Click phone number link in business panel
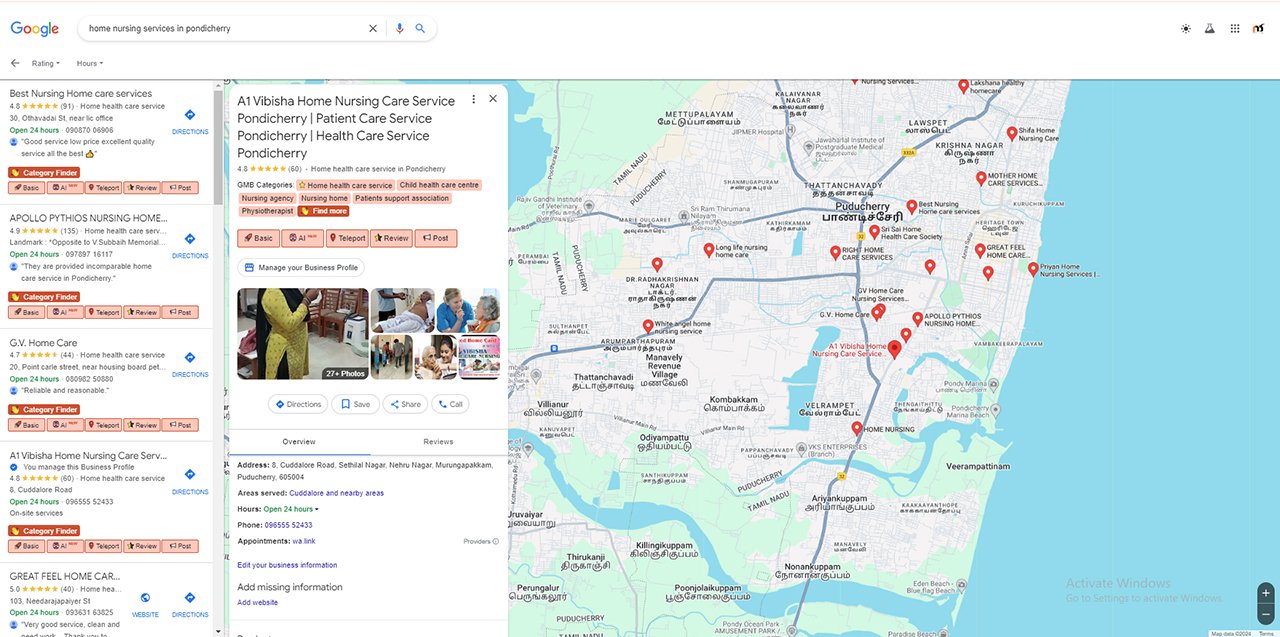1280x637 pixels. tap(289, 525)
